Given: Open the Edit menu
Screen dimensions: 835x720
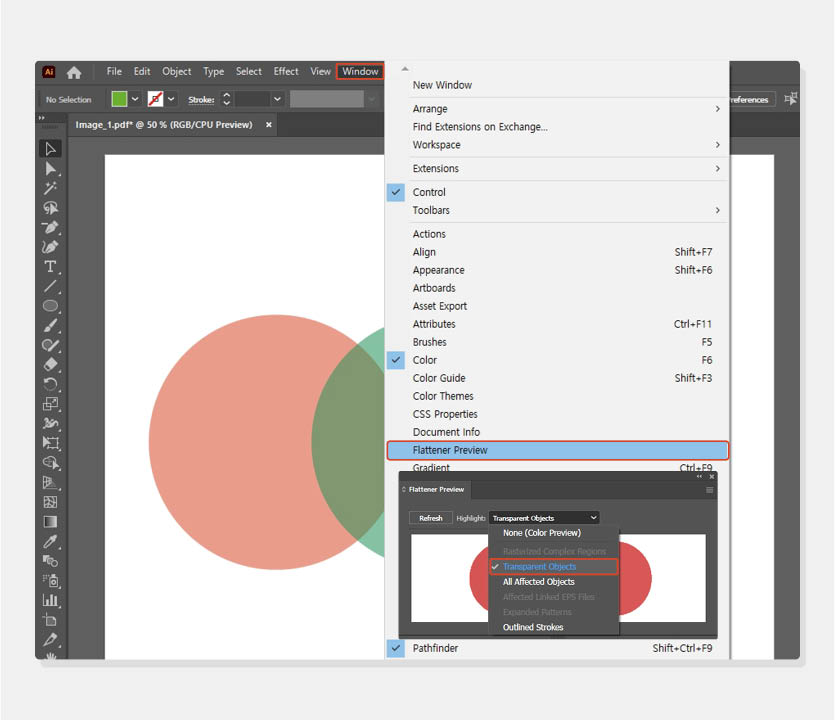Looking at the screenshot, I should [142, 71].
